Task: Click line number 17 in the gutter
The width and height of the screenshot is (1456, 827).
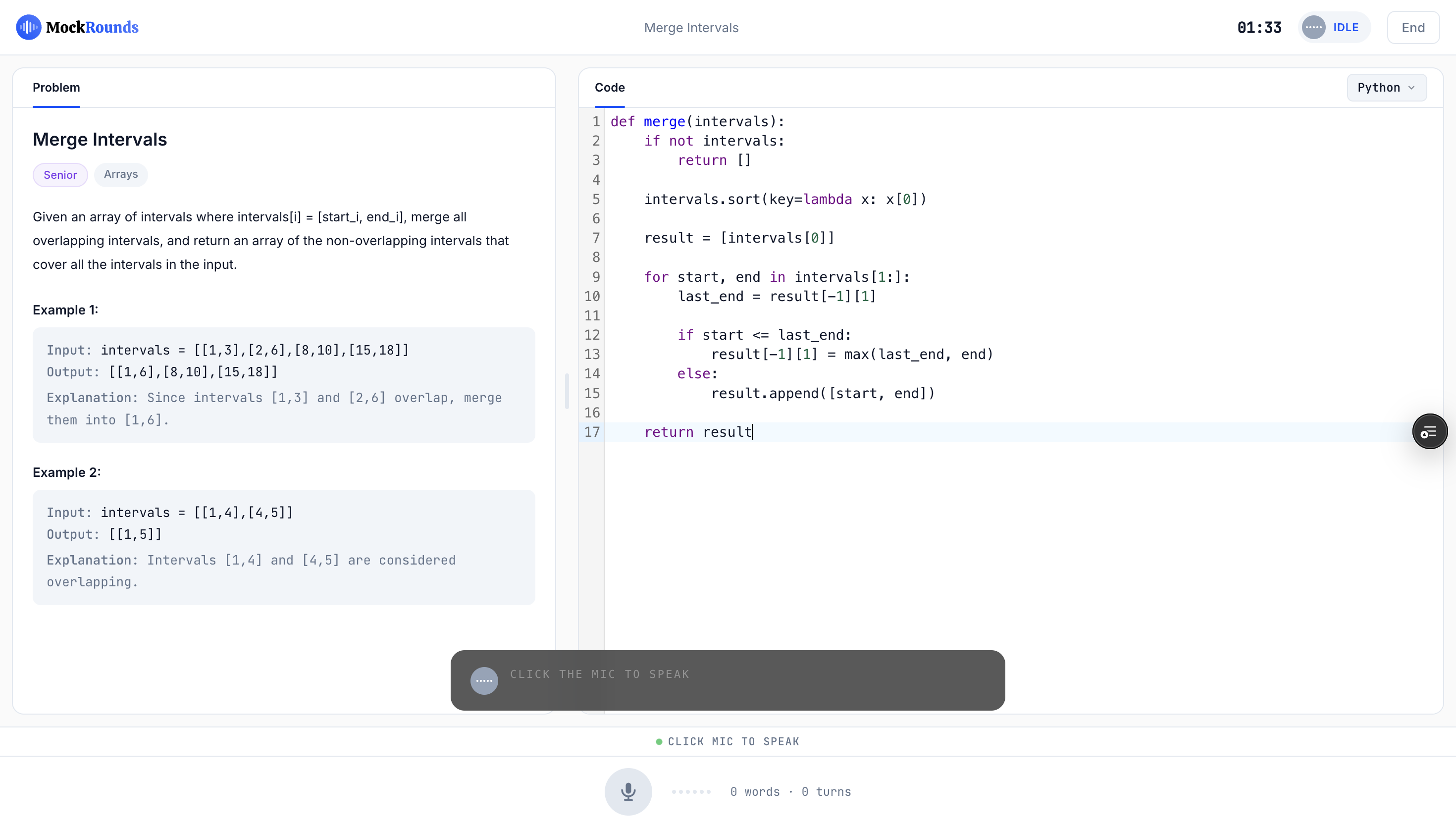Action: (x=592, y=432)
